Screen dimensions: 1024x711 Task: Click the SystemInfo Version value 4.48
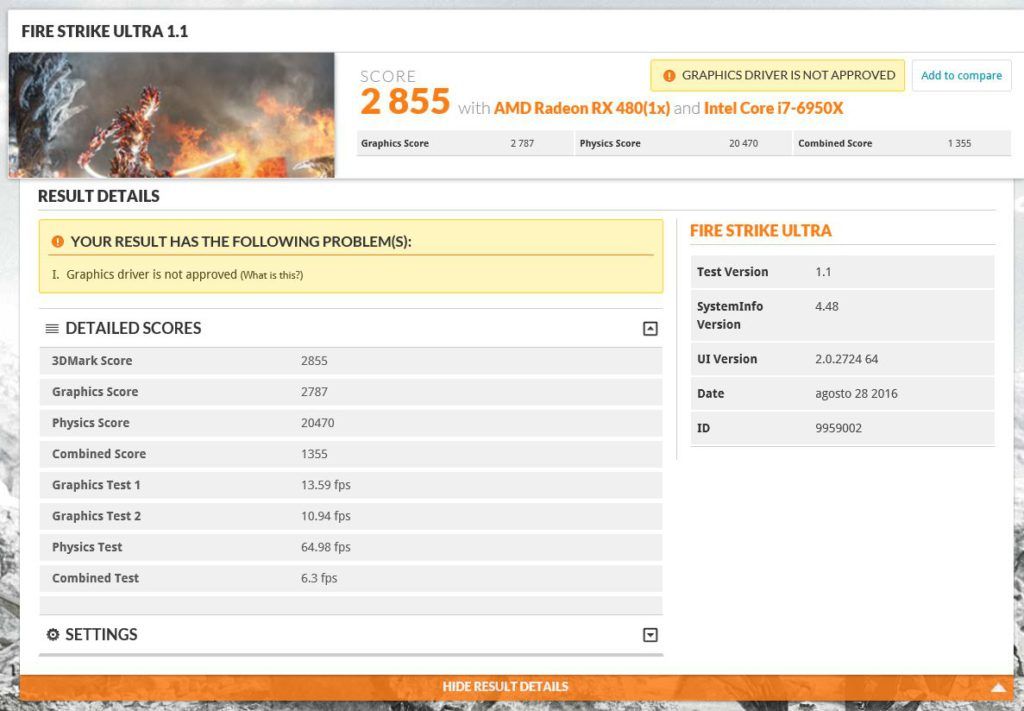point(827,307)
